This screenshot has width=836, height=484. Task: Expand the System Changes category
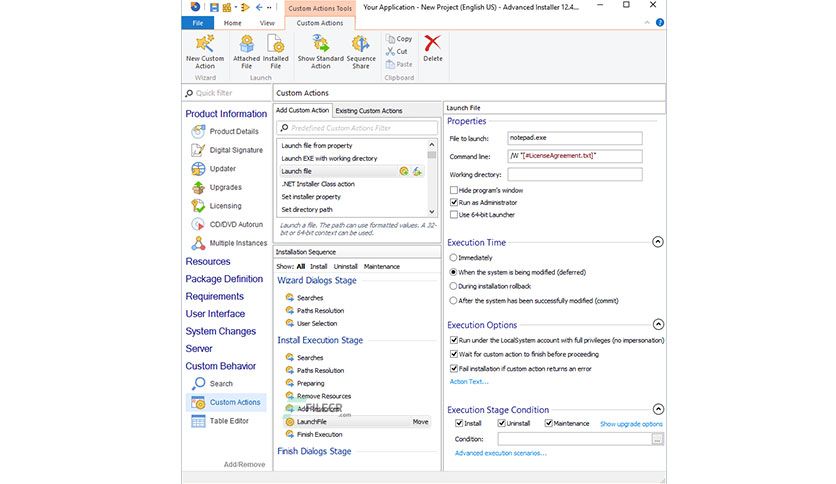[x=221, y=331]
